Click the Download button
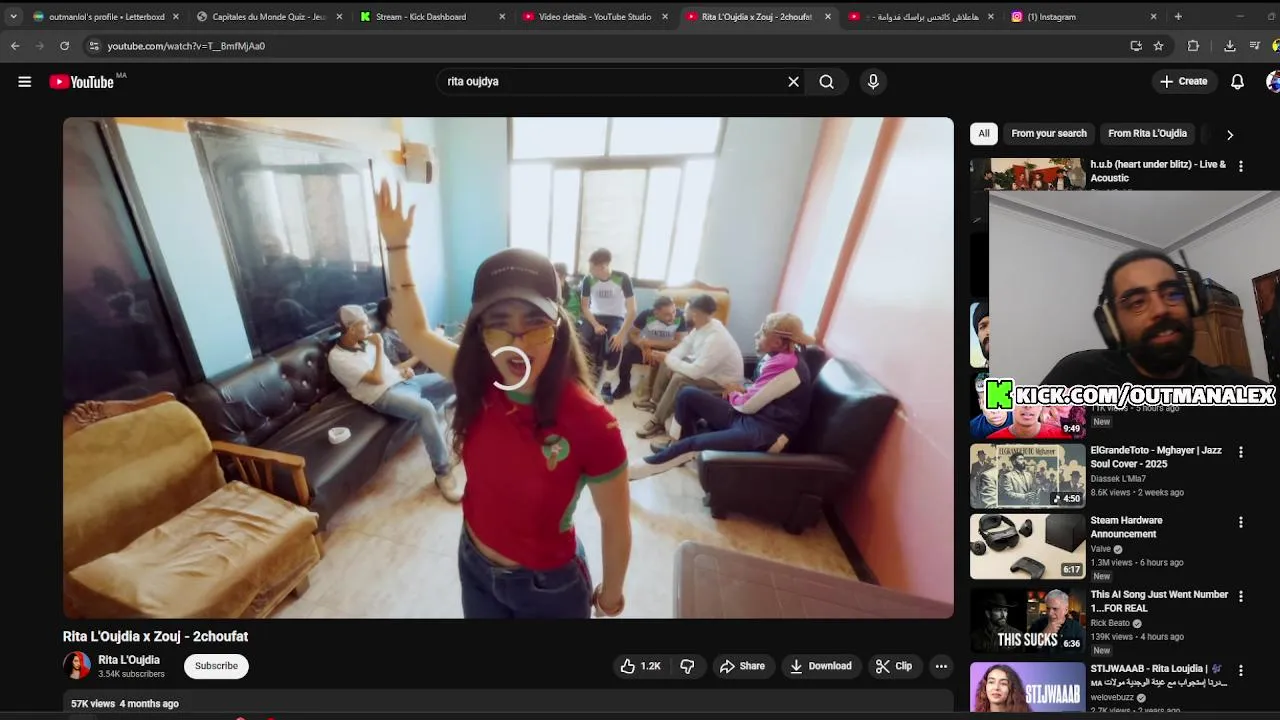1280x720 pixels. [x=820, y=666]
